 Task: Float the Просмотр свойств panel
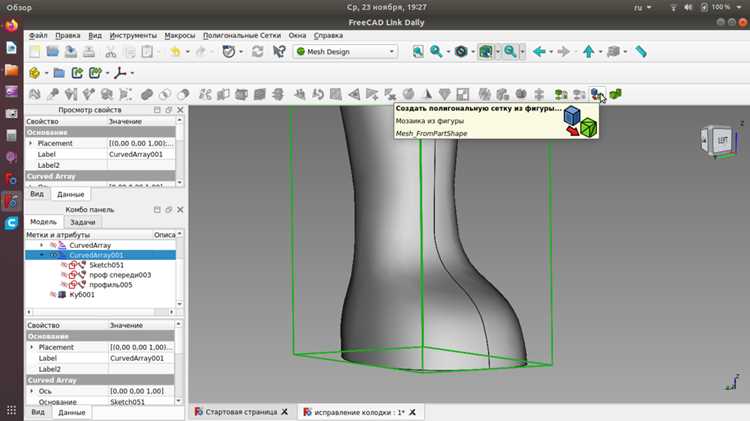[168, 110]
